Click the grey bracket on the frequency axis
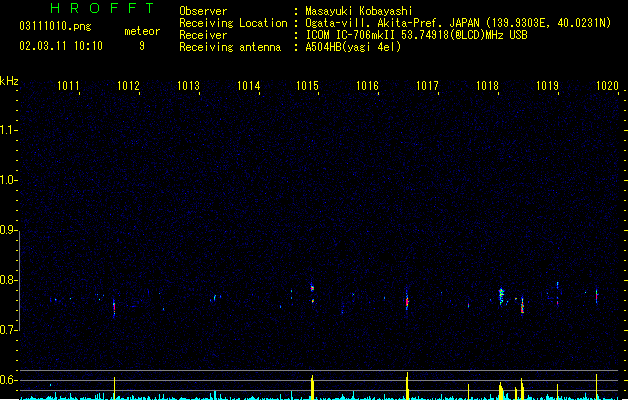Screen dimensions: 629x400 point(19,280)
